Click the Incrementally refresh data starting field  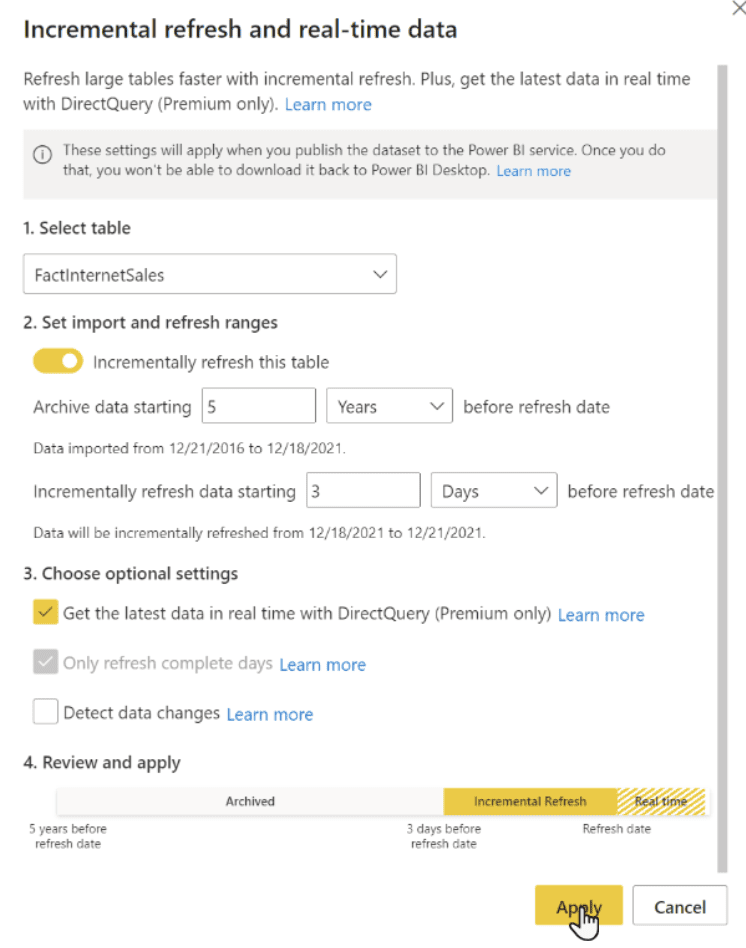point(362,491)
